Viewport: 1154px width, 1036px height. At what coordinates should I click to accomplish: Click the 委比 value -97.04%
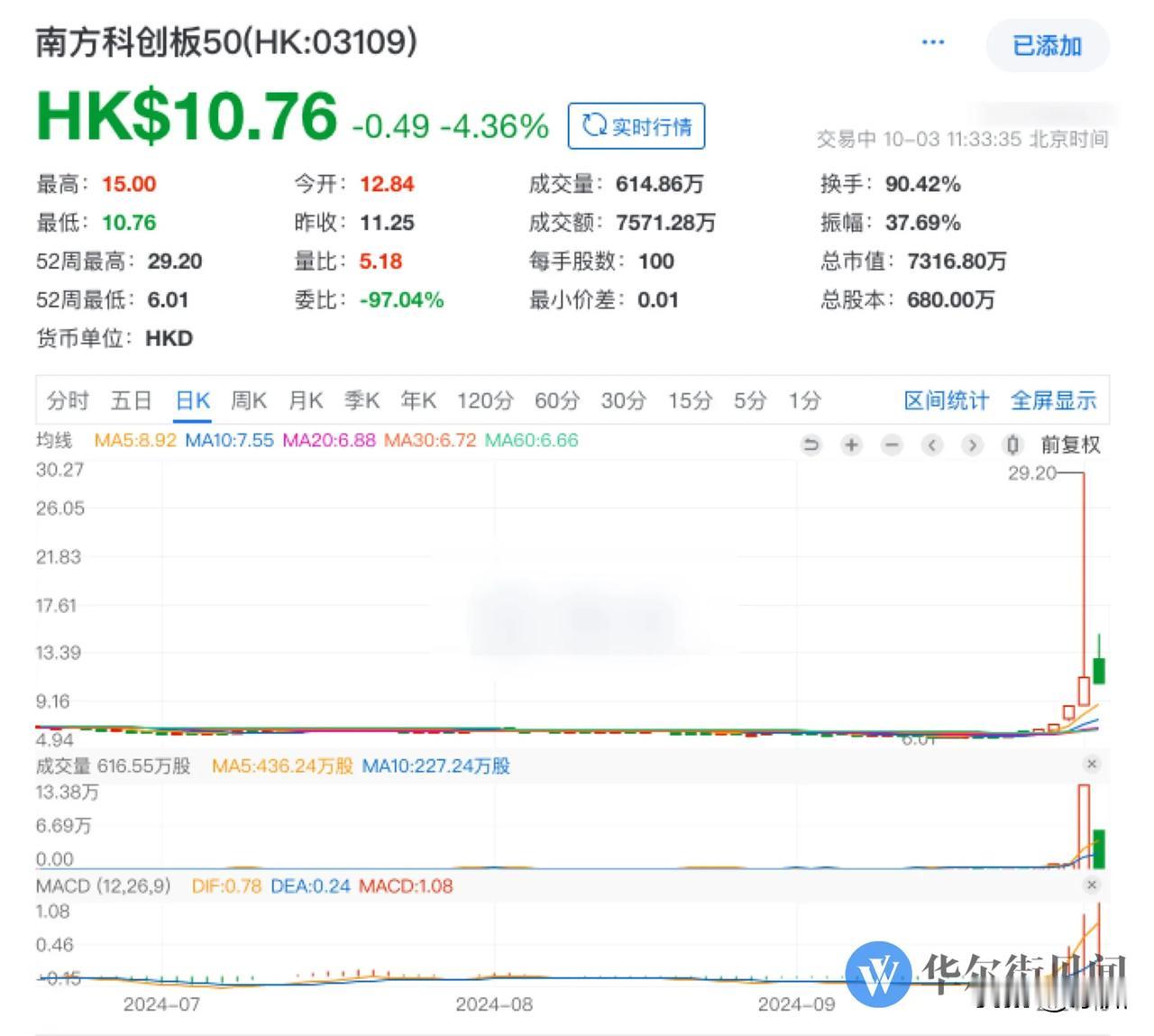(x=401, y=300)
